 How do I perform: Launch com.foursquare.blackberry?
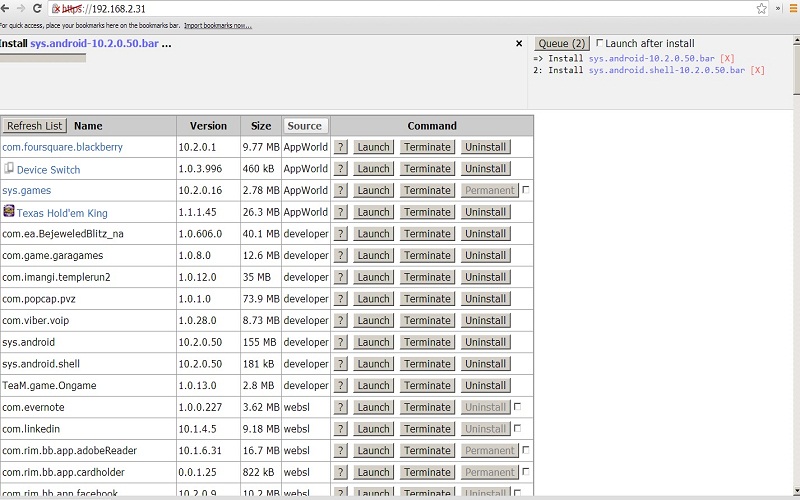[373, 147]
